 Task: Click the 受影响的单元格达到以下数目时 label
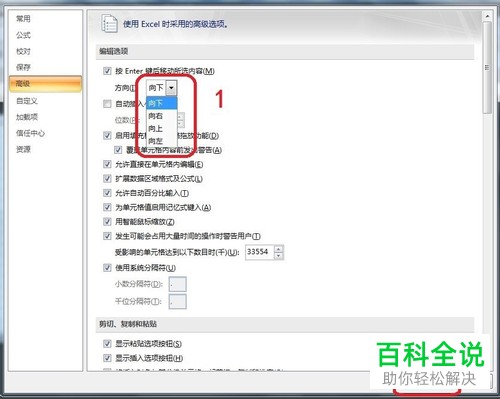point(177,253)
